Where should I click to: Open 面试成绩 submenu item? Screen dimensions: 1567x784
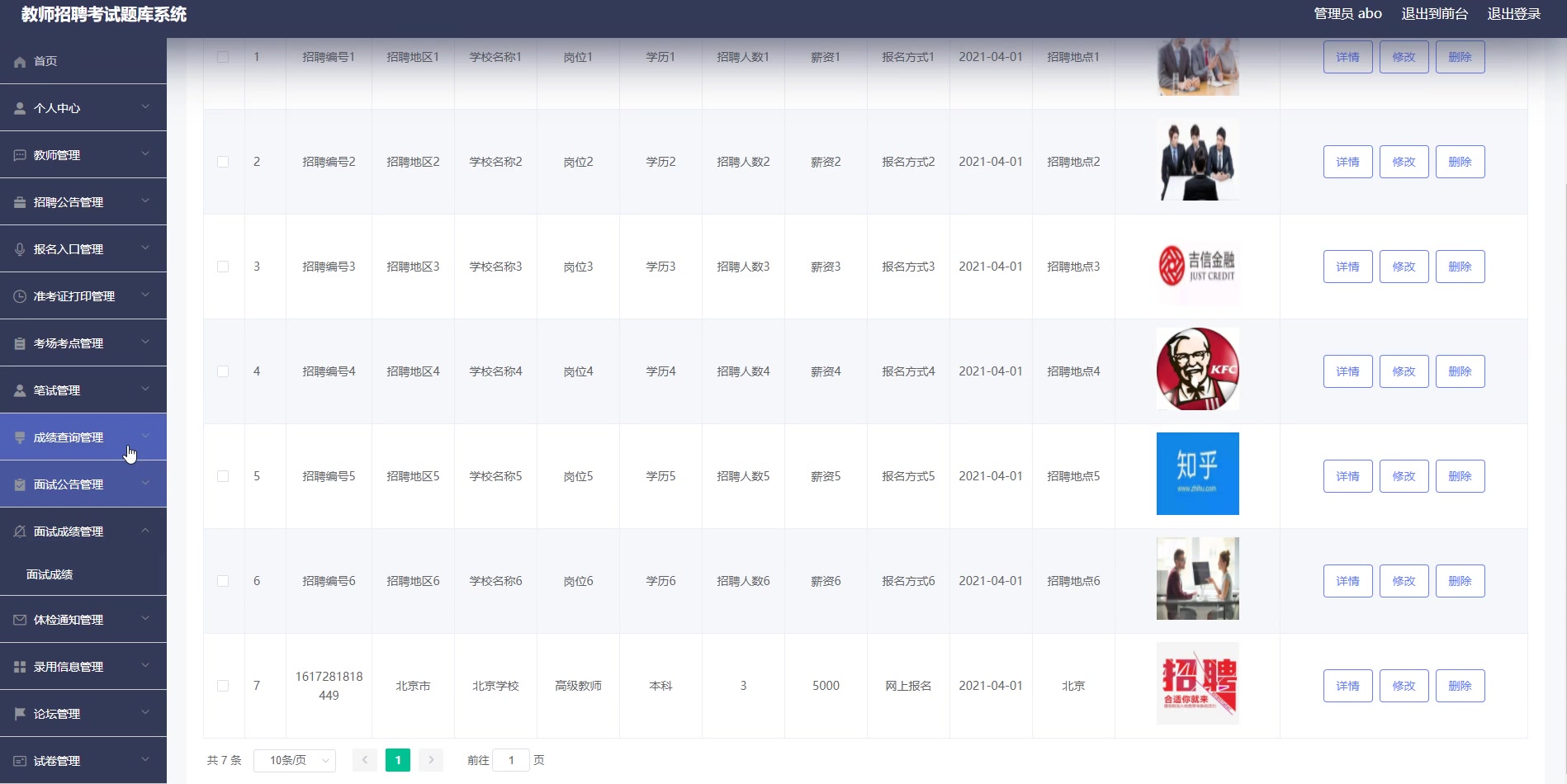click(48, 574)
